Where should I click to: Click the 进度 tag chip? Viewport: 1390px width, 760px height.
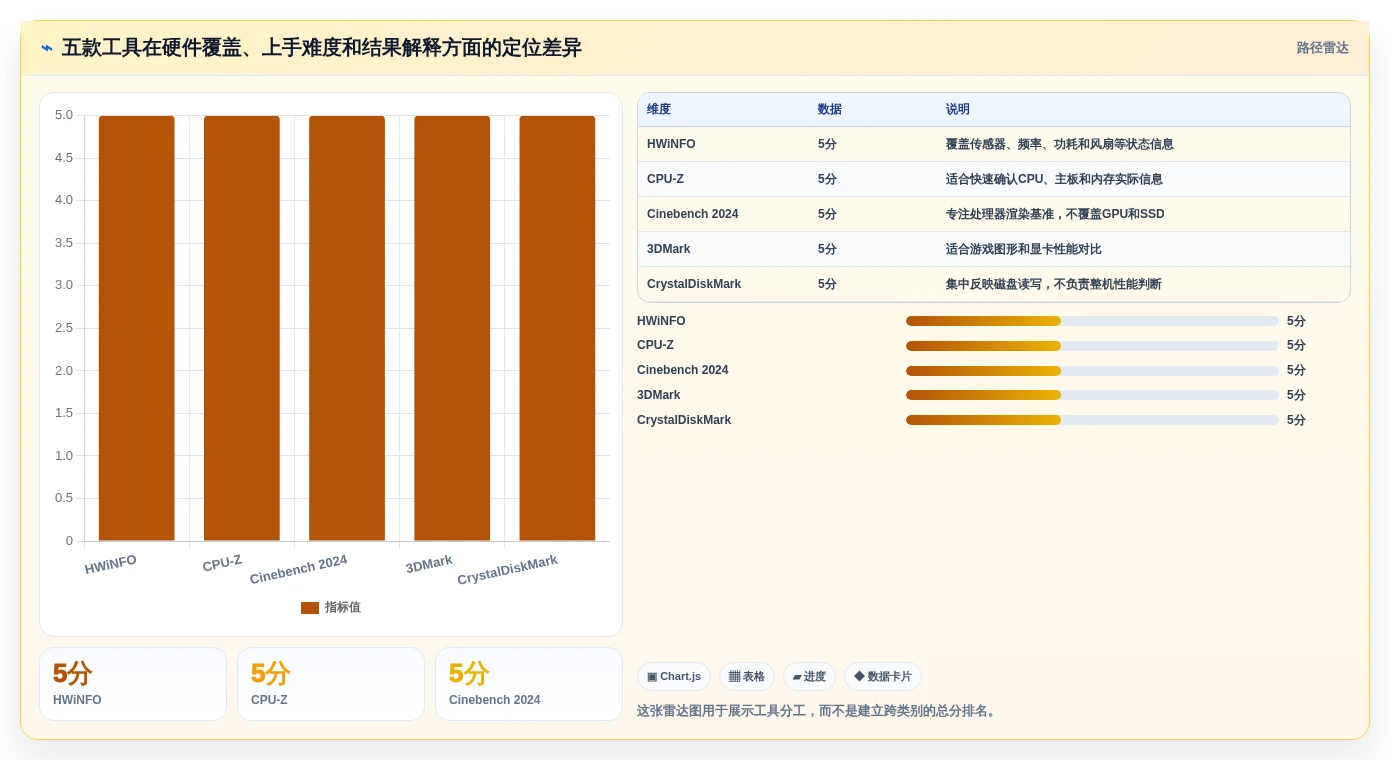[809, 677]
